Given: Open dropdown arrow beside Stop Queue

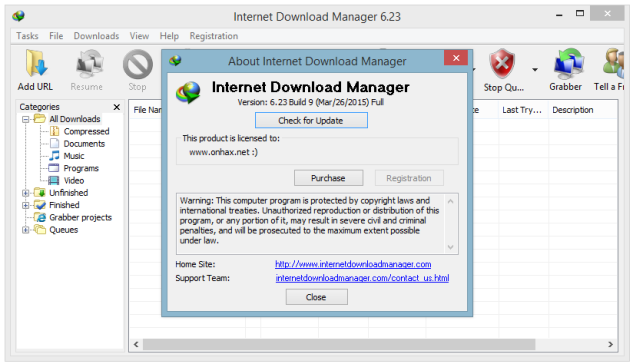Looking at the screenshot, I should [535, 70].
